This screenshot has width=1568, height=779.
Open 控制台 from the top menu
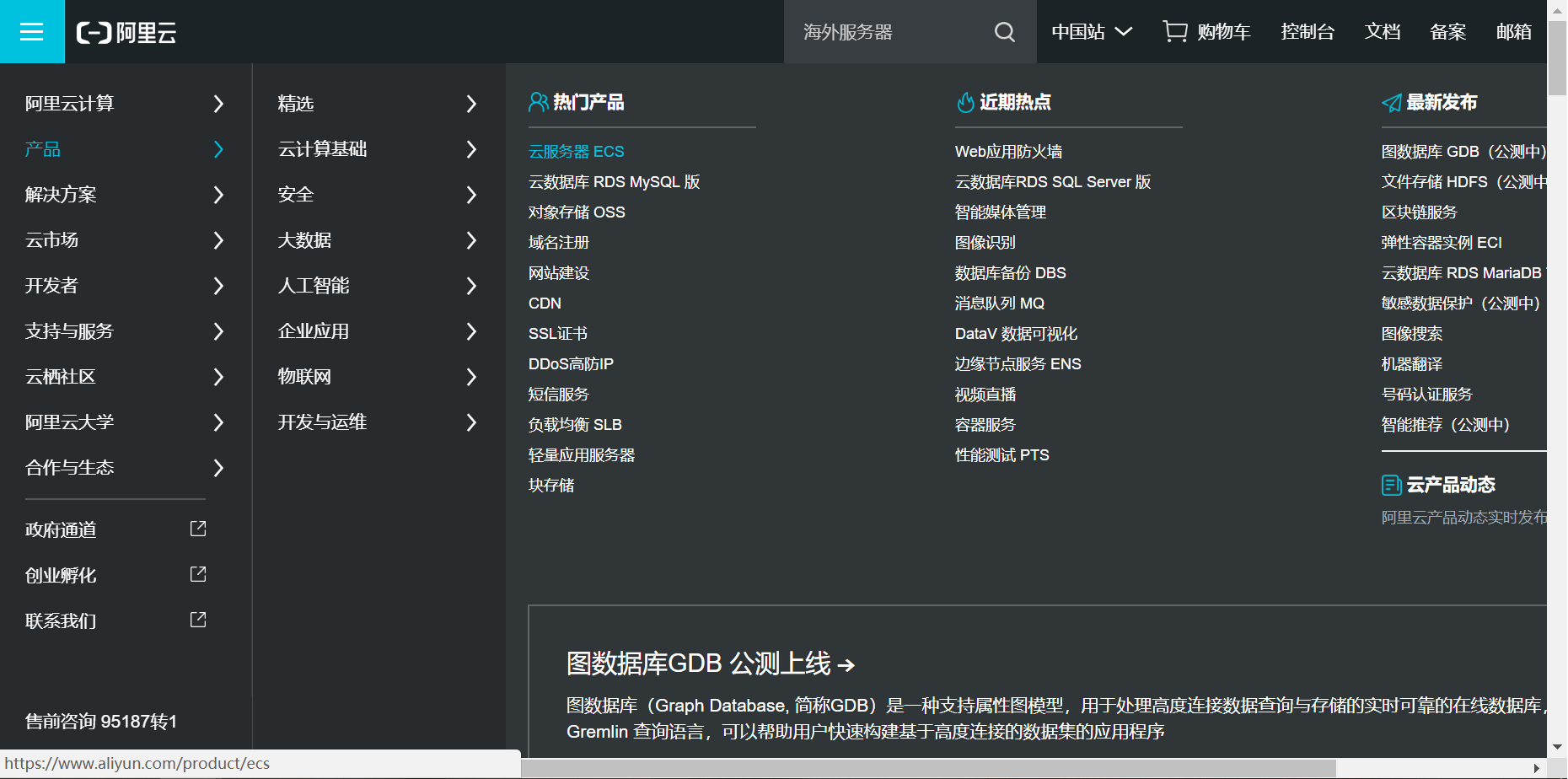point(1307,31)
